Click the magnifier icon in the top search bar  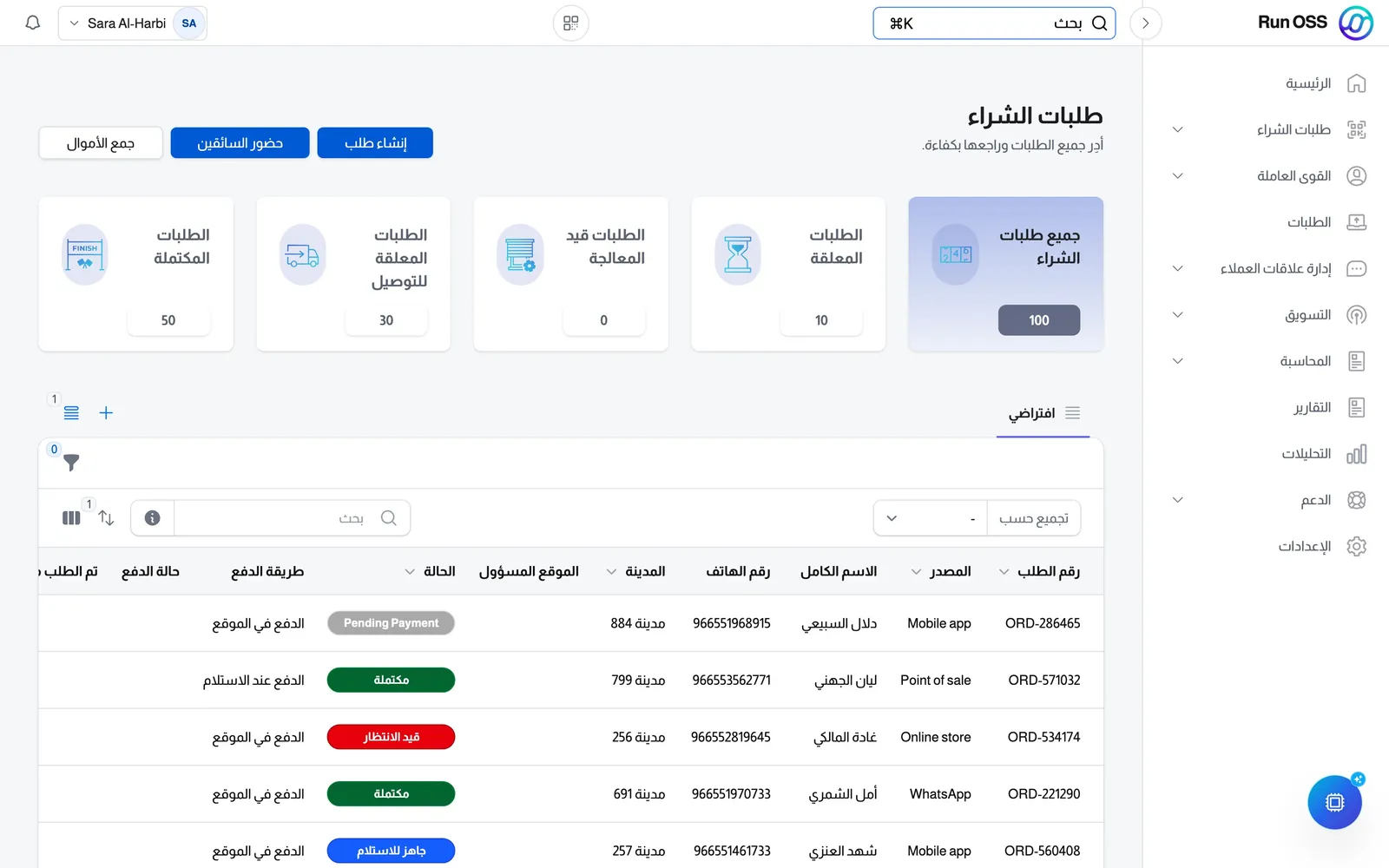click(x=1099, y=23)
